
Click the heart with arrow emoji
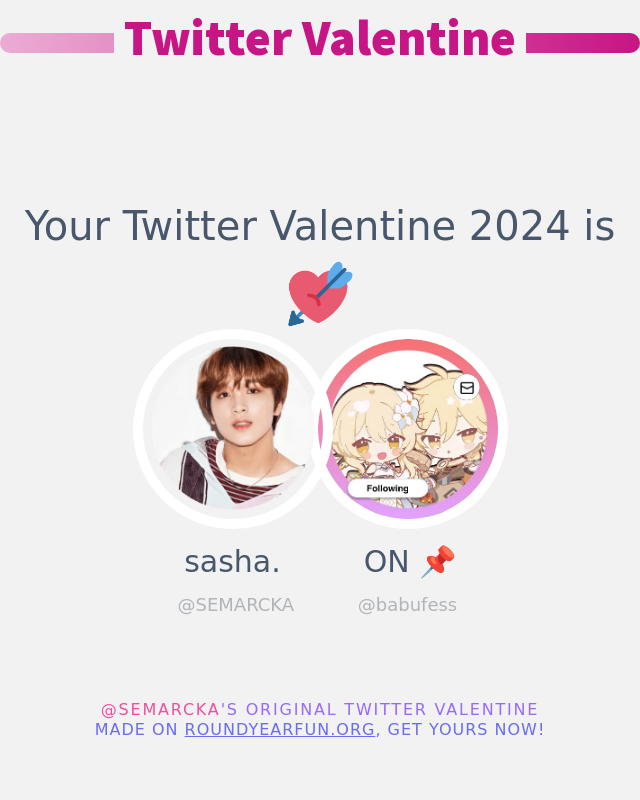pos(320,294)
